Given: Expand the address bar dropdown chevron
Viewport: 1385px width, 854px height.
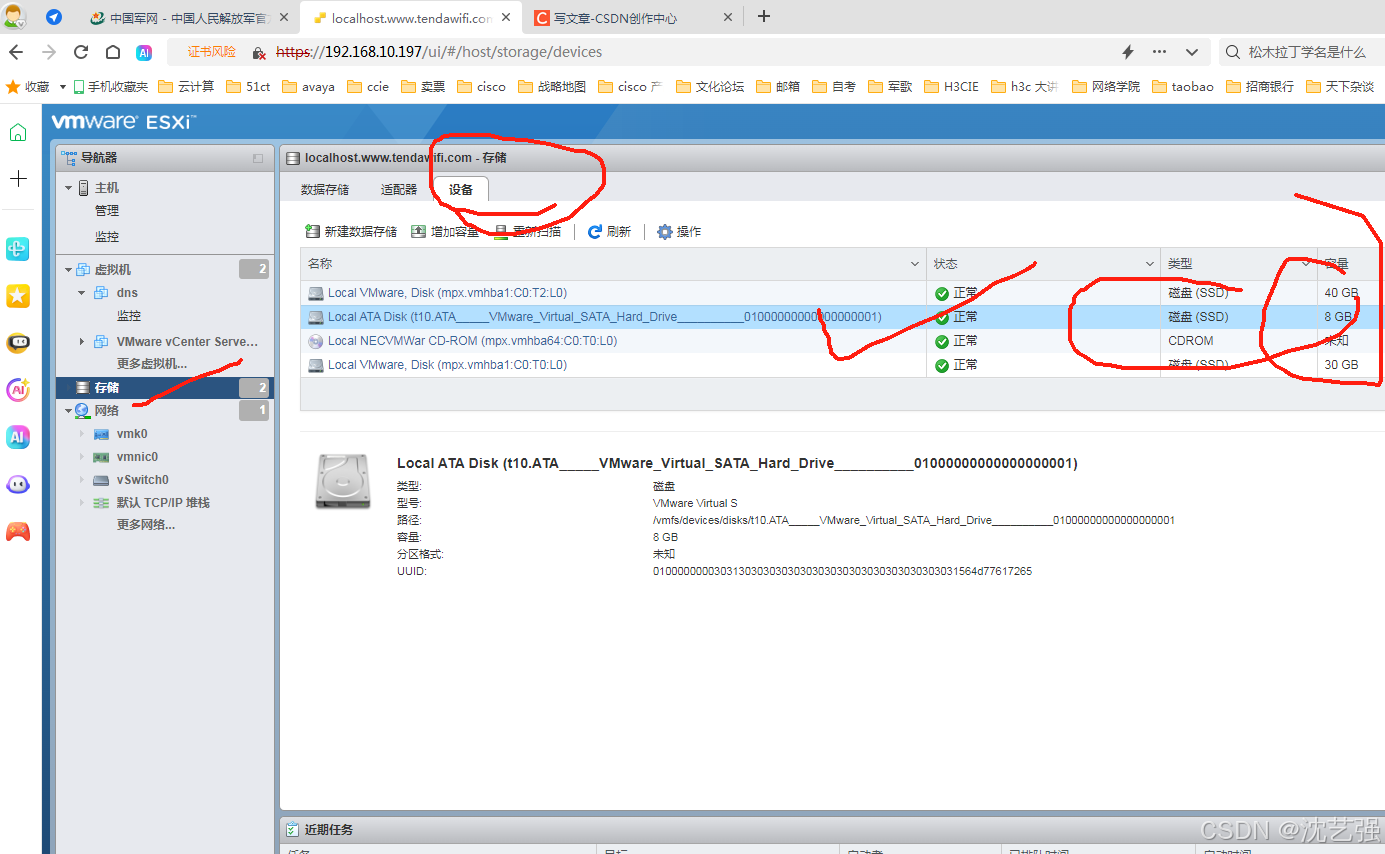Looking at the screenshot, I should point(1191,52).
